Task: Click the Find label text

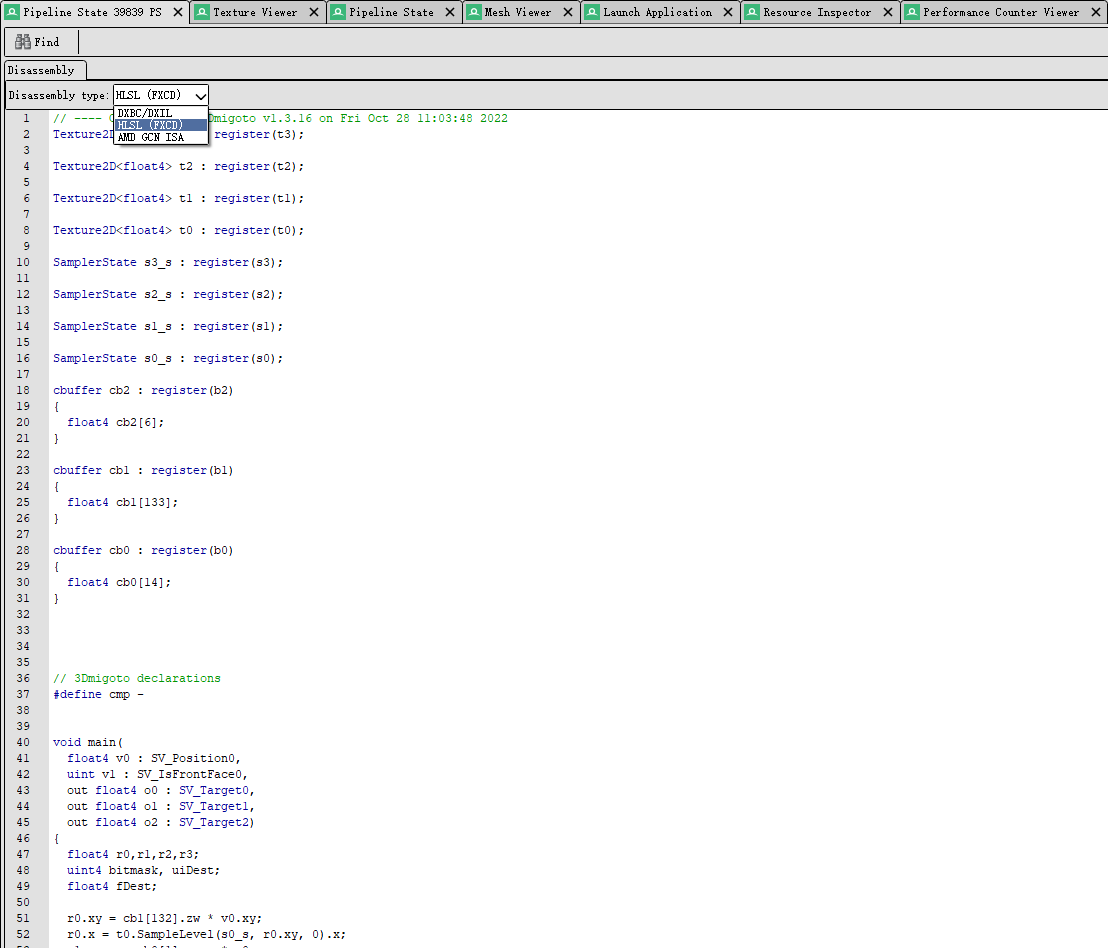Action: [x=47, y=42]
